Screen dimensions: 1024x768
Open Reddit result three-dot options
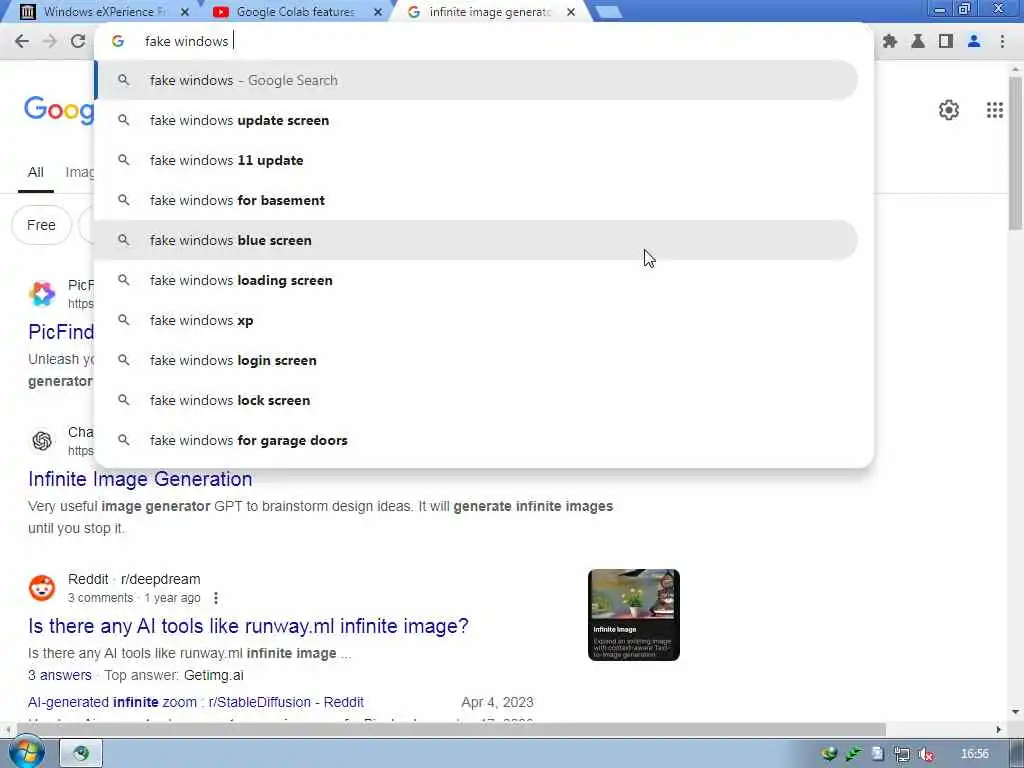click(216, 598)
